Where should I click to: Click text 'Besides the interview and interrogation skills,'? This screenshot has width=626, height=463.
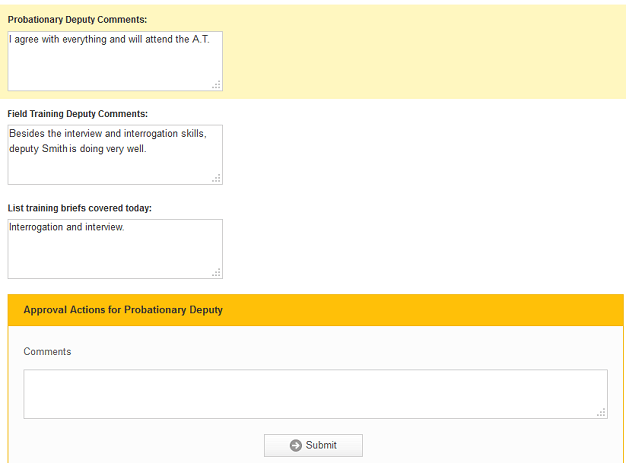click(x=108, y=133)
